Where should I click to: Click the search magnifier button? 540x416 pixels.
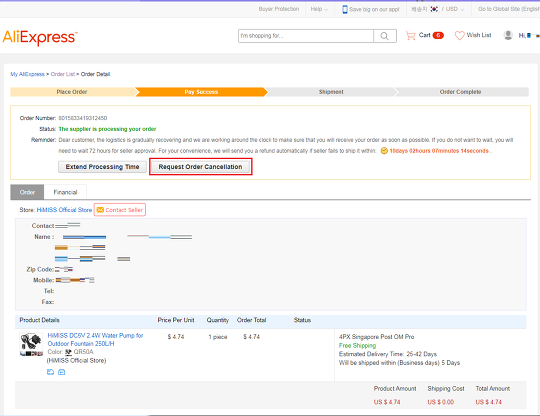click(x=385, y=36)
